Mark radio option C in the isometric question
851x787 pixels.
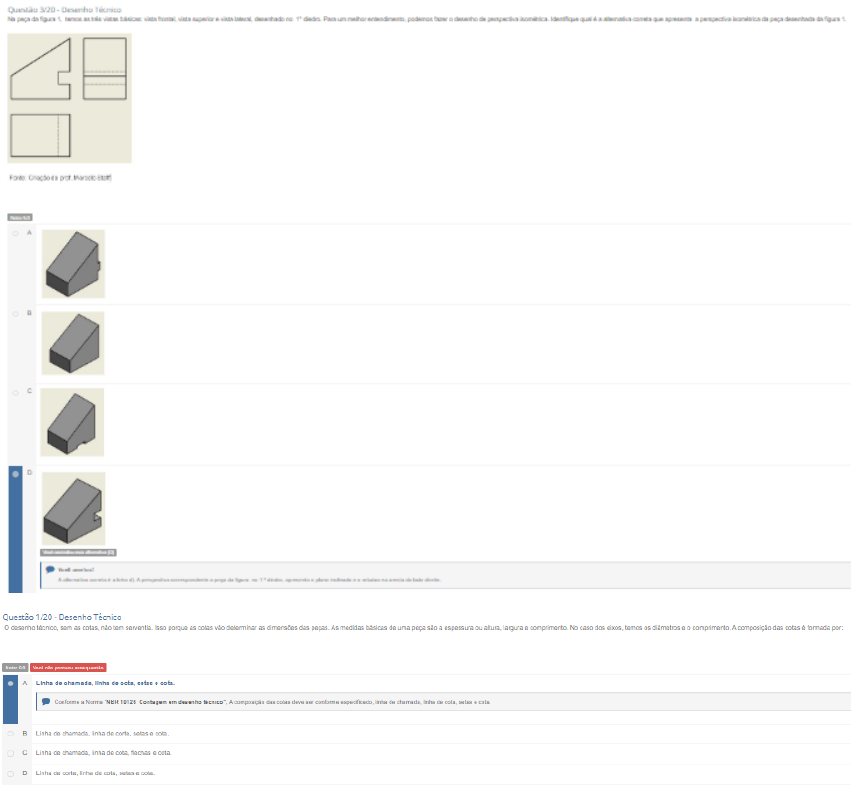point(15,393)
